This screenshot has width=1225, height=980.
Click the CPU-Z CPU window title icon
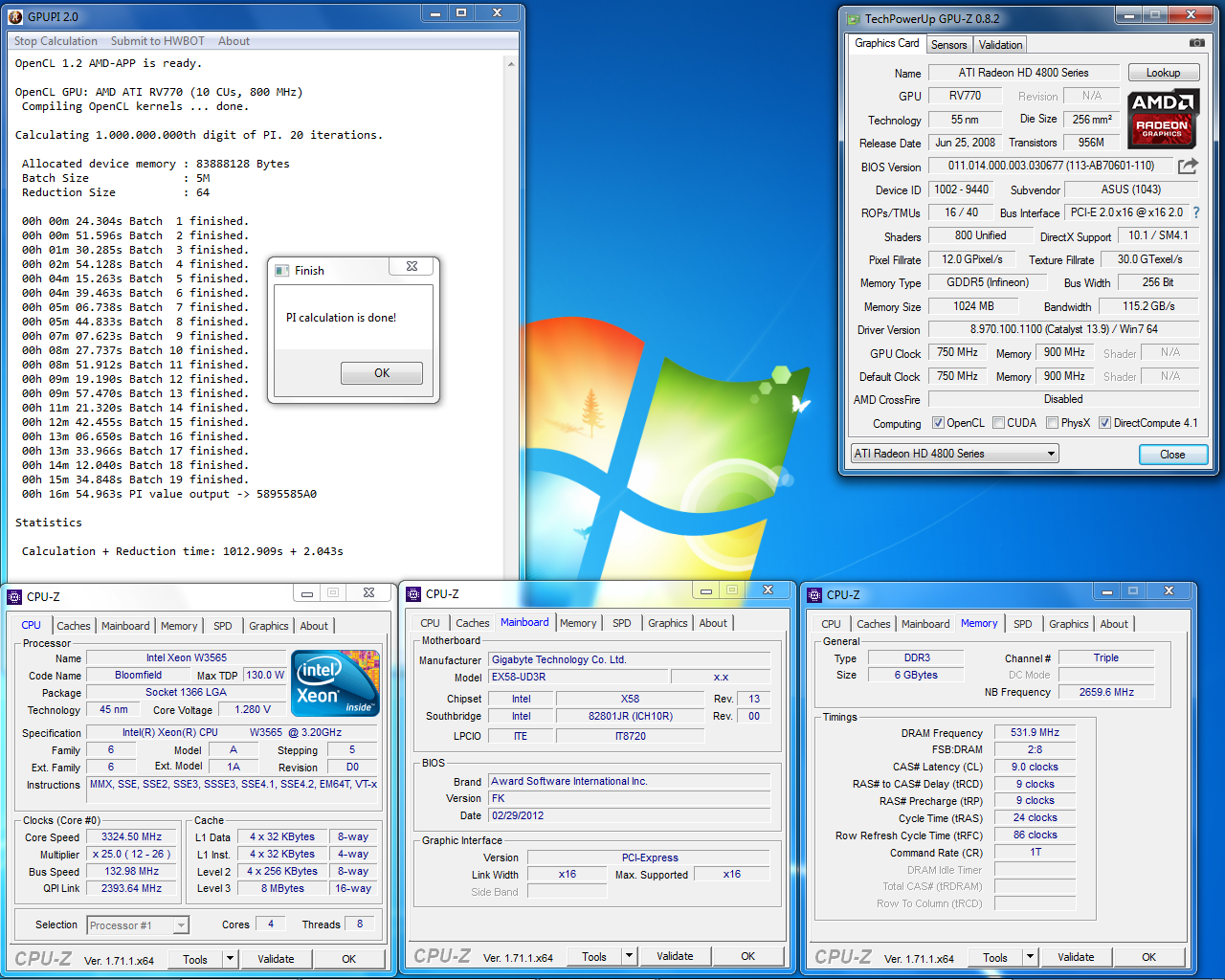(x=14, y=596)
